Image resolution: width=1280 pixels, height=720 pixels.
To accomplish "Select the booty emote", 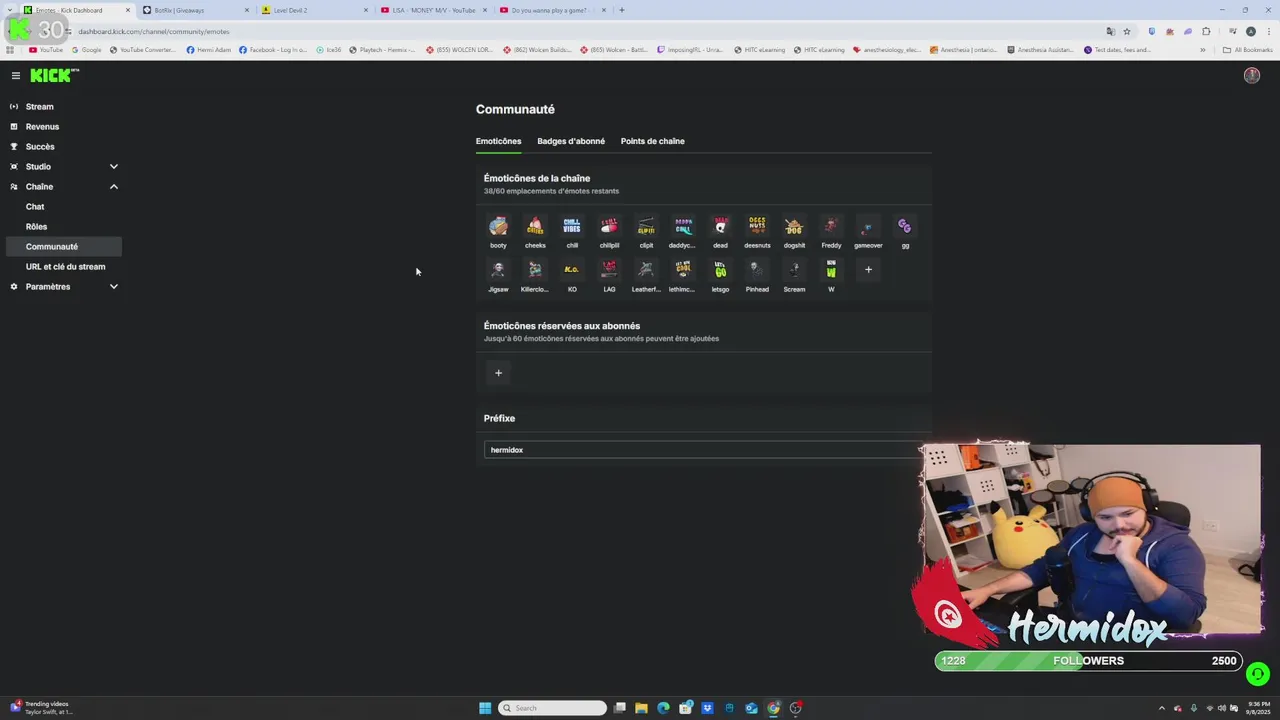I will pos(498,226).
